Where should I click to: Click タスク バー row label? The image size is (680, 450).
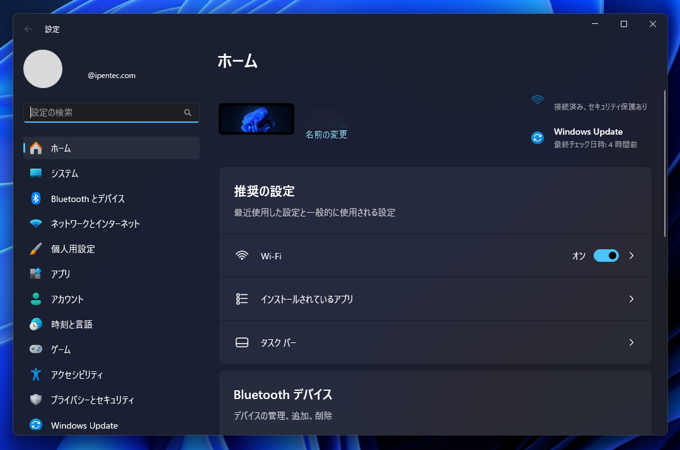[278, 343]
